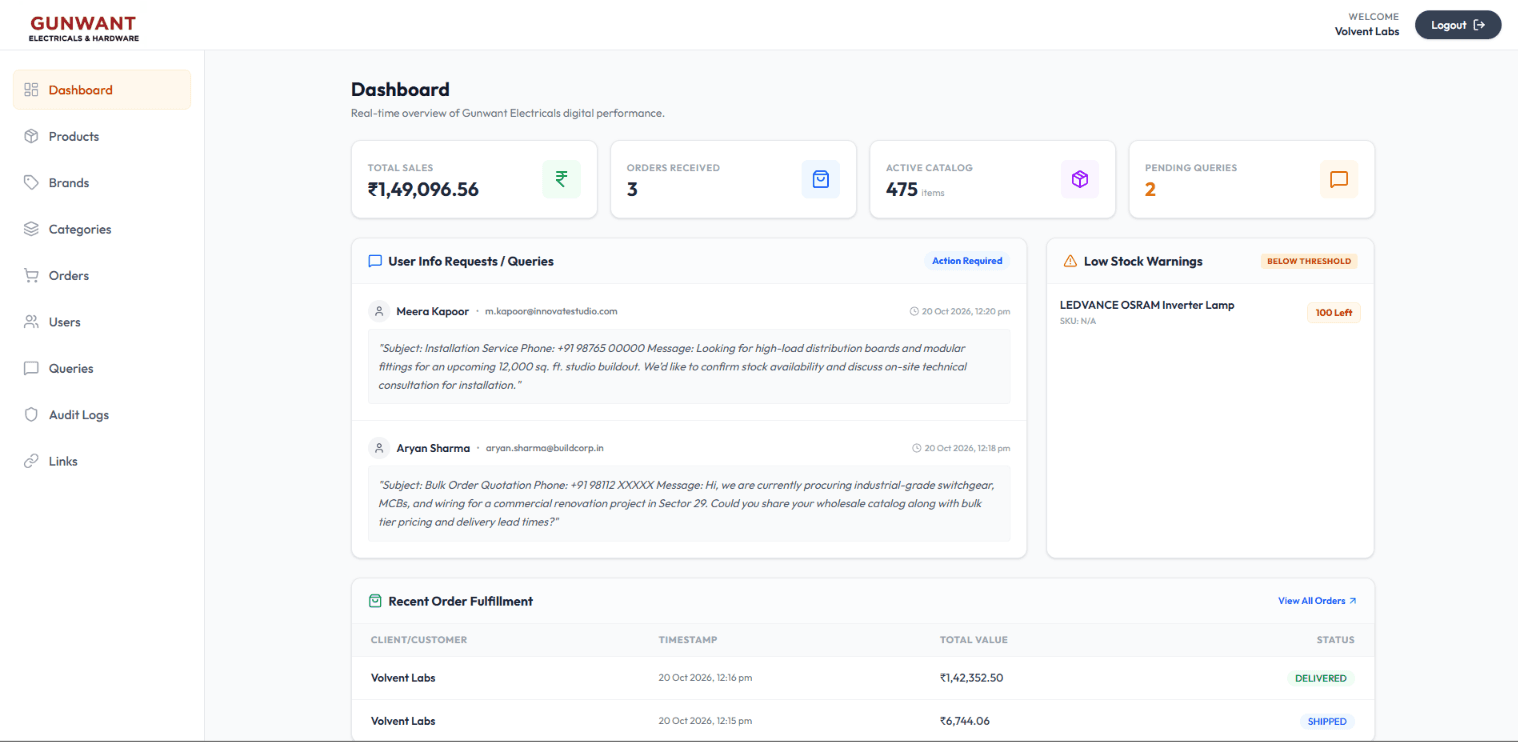This screenshot has height=742, width=1518.
Task: Click Aryan Sharma's email address
Action: point(545,448)
